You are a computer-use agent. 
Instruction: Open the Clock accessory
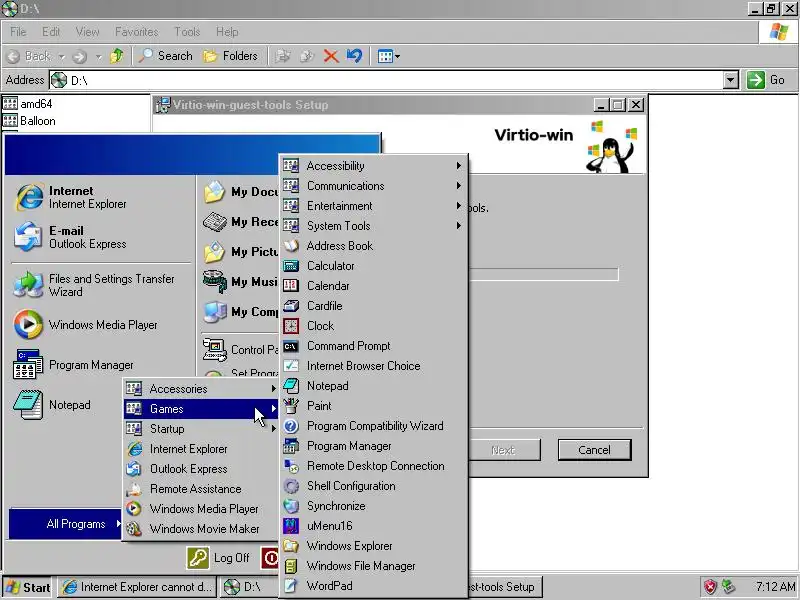[x=373, y=326]
